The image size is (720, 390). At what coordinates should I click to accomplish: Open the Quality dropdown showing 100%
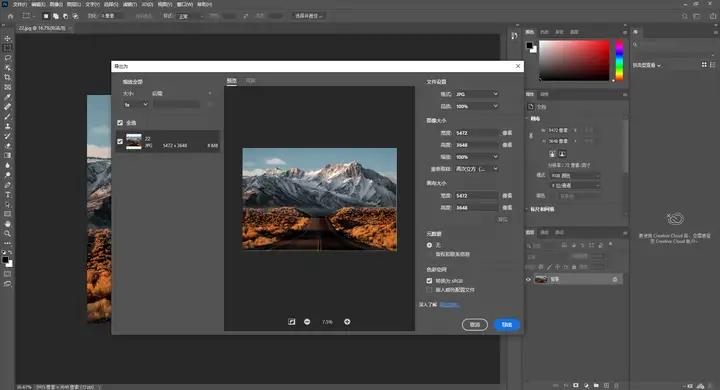[476, 106]
